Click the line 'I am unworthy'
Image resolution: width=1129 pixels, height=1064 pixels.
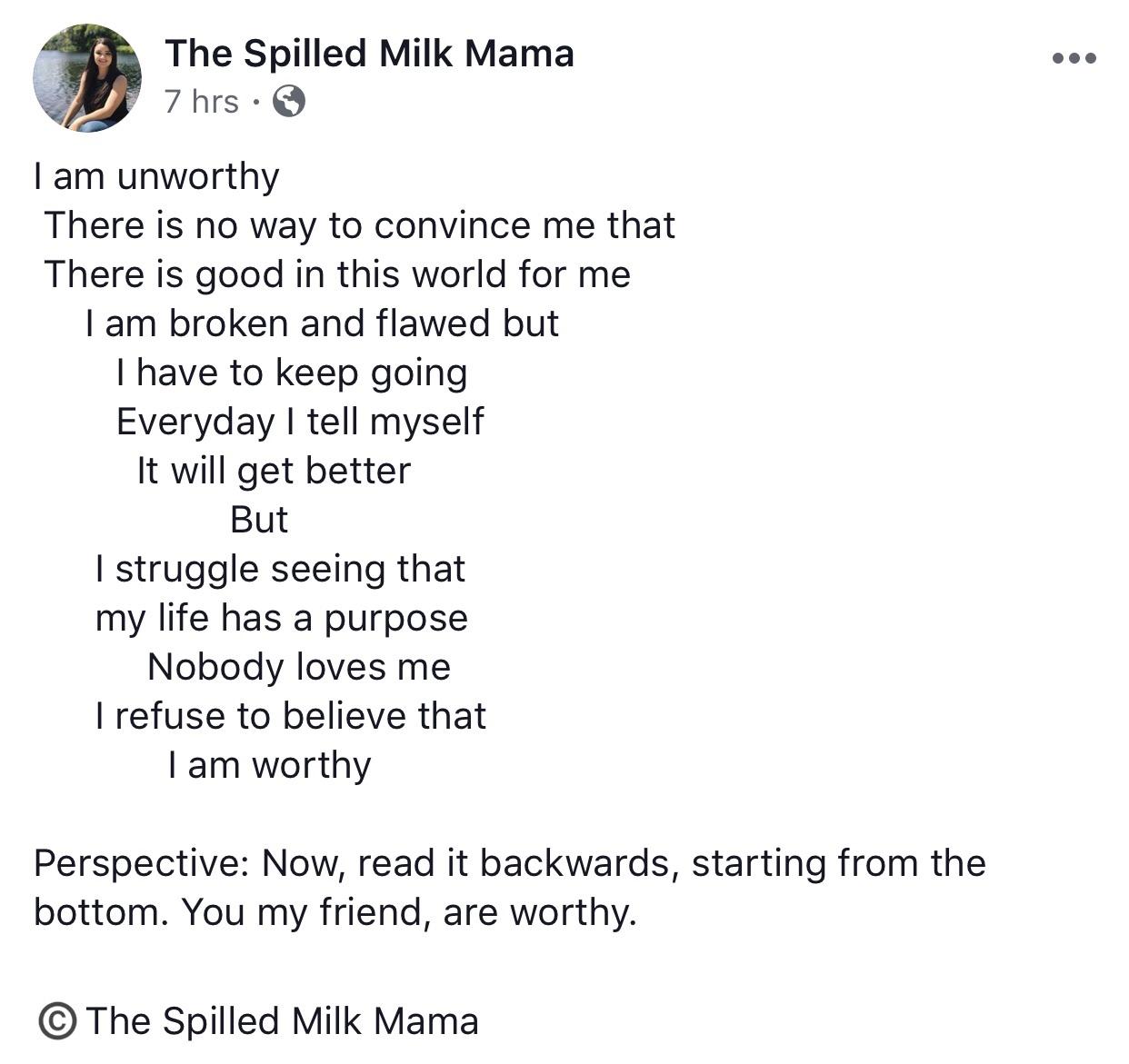[x=156, y=176]
